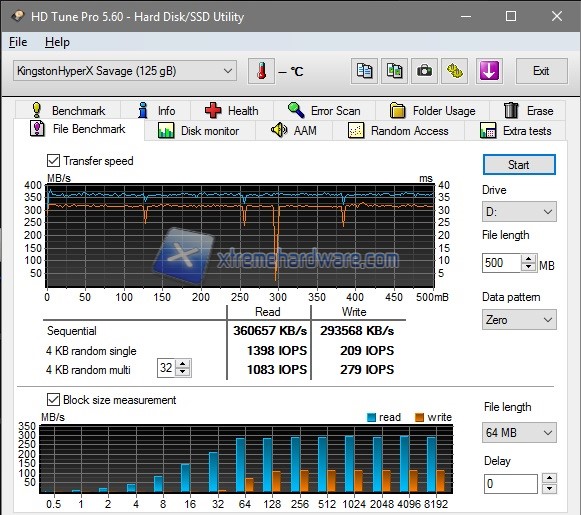581x515 pixels.
Task: Open the 64 MB File length dropdown
Action: point(519,432)
